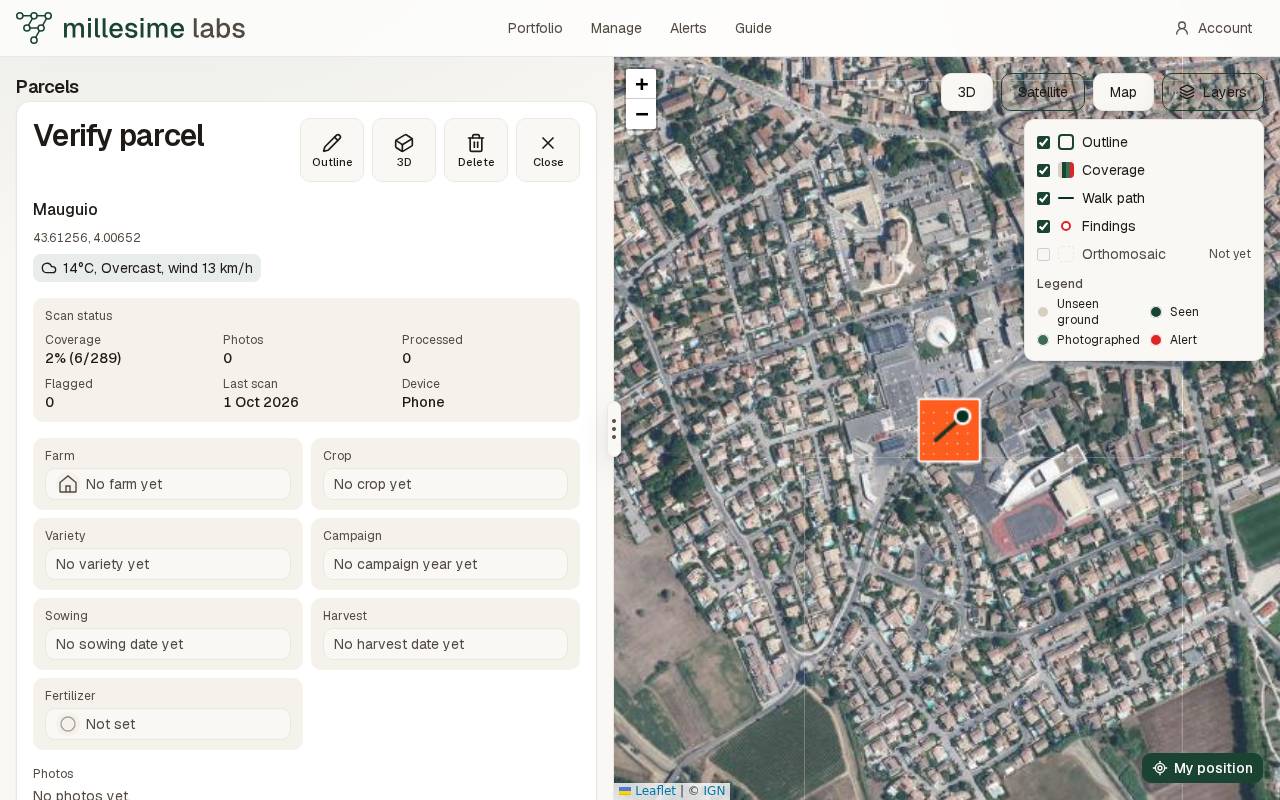Uncheck the Outline layer checkbox
1280x800 pixels.
(1043, 142)
